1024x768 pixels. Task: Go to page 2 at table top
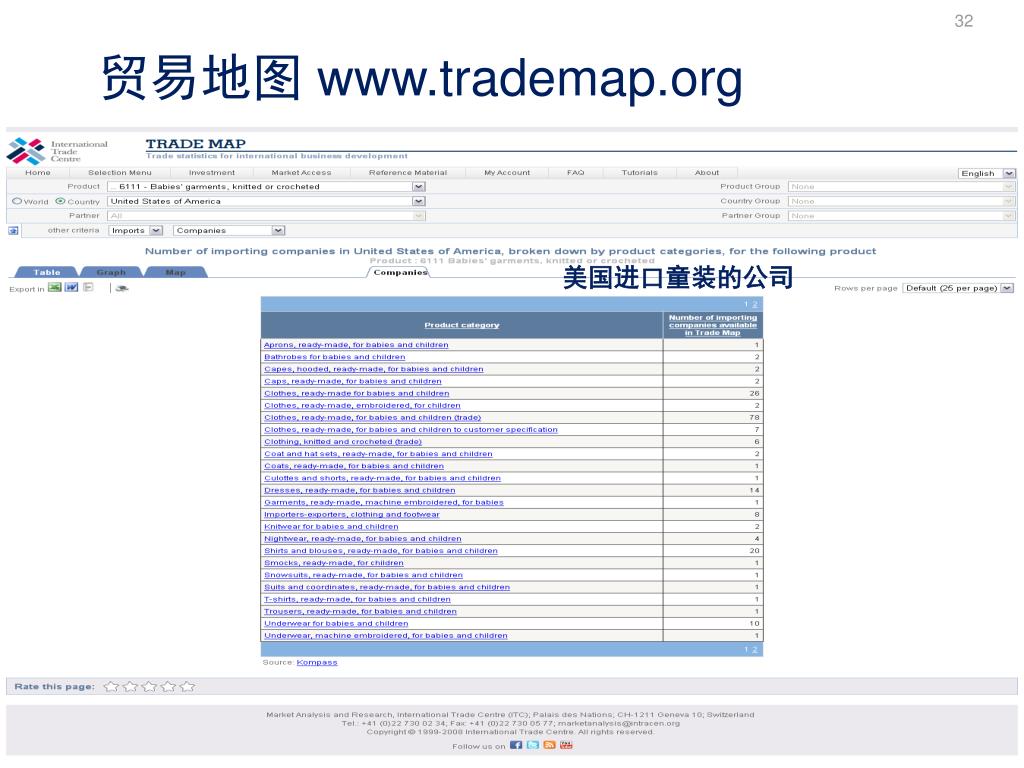755,304
